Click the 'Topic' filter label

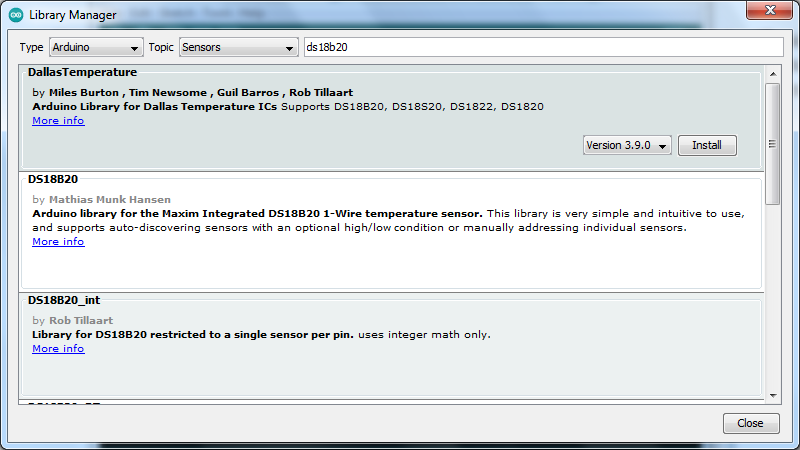tap(161, 47)
